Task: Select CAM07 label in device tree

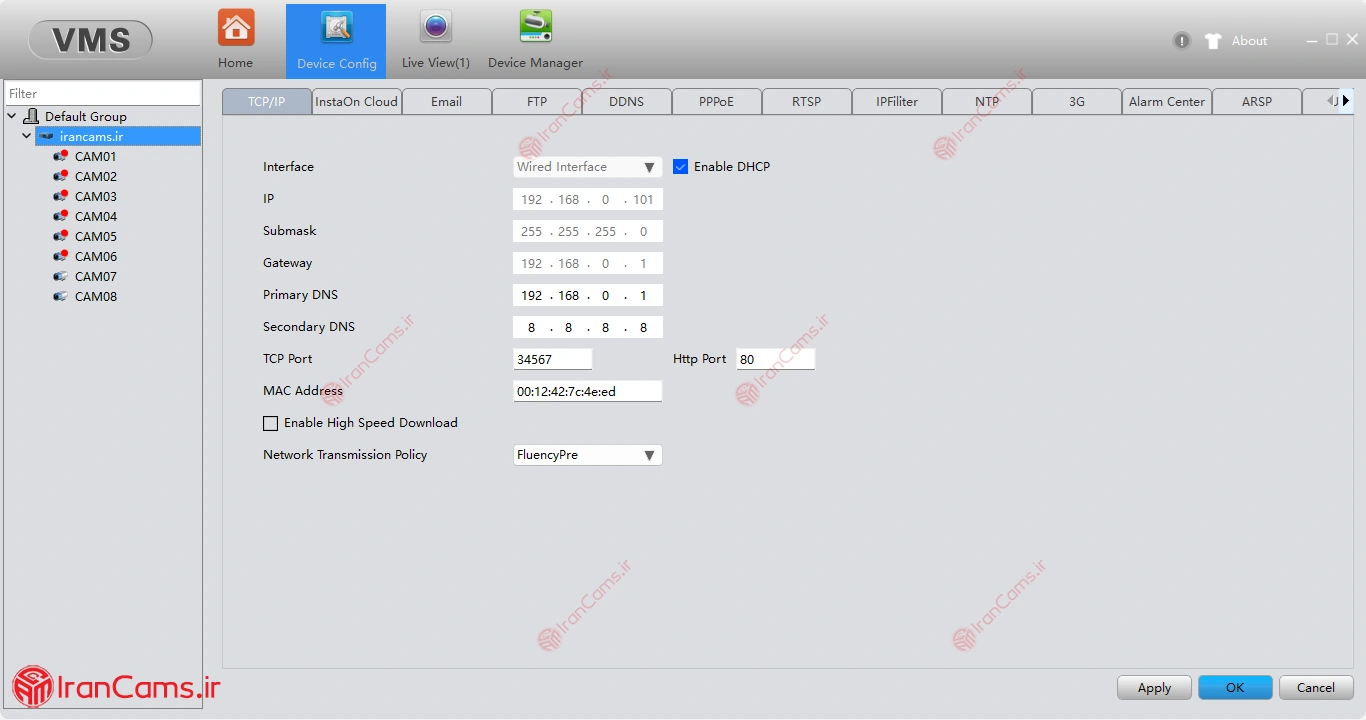Action: coord(96,276)
